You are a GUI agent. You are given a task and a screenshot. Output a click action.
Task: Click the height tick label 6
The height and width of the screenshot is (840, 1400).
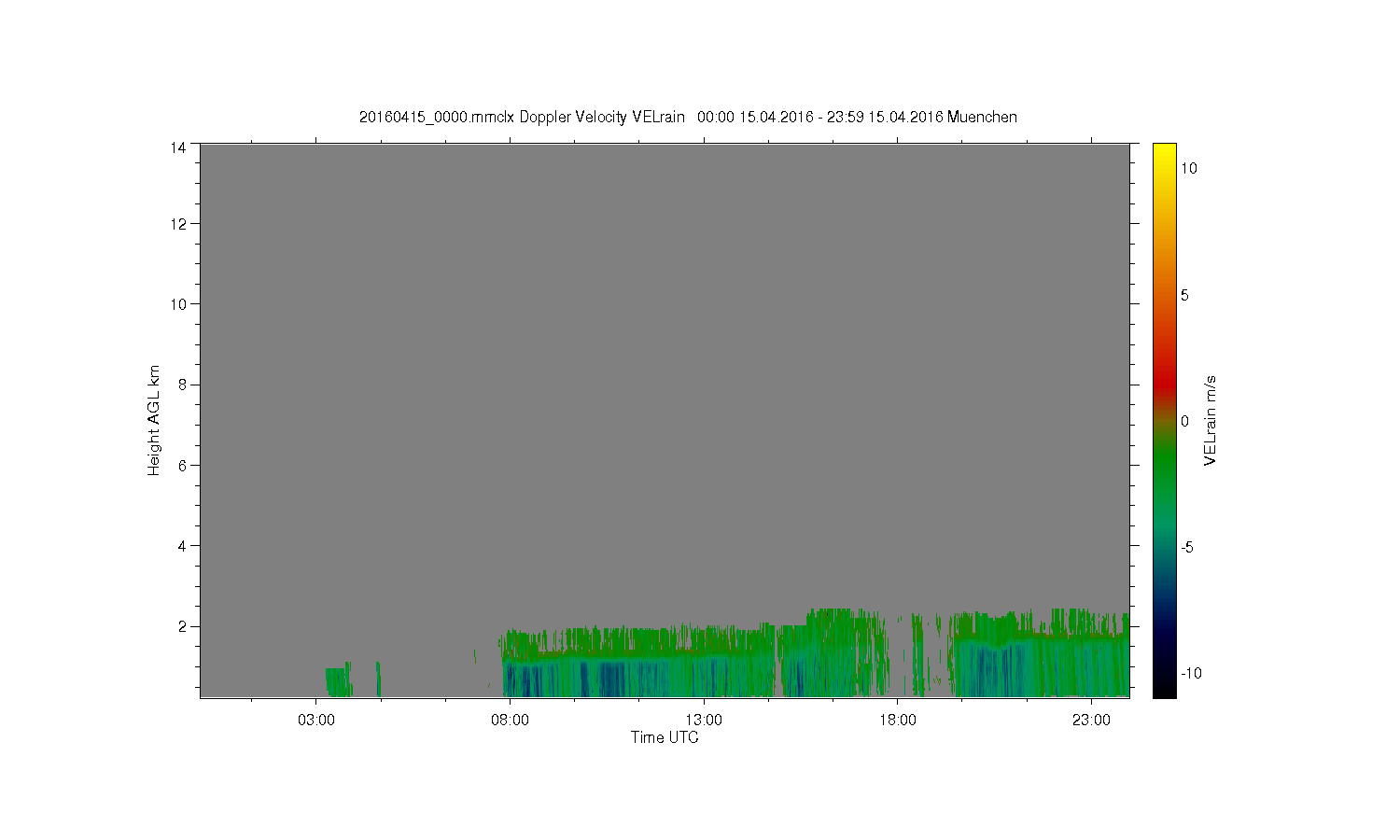click(x=182, y=466)
